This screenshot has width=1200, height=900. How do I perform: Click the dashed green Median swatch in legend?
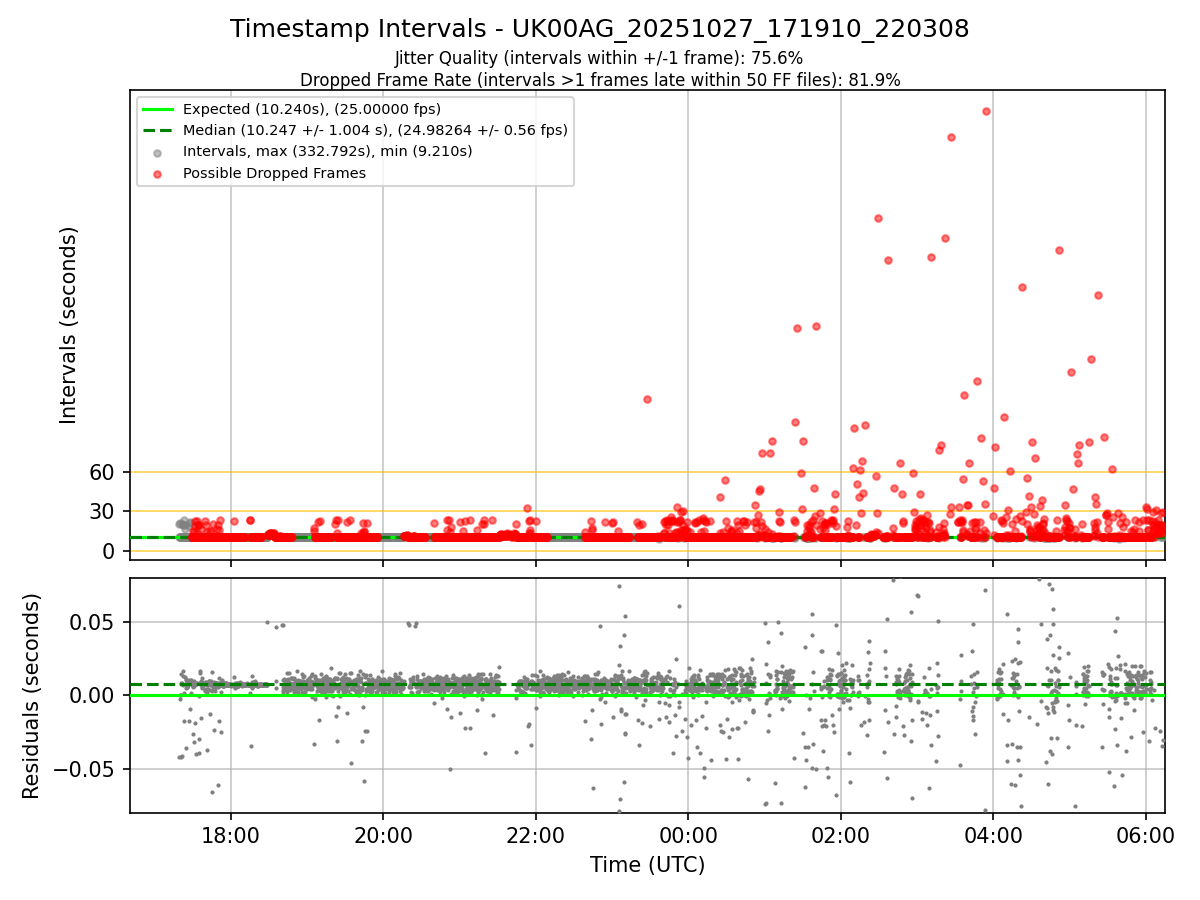[x=158, y=130]
